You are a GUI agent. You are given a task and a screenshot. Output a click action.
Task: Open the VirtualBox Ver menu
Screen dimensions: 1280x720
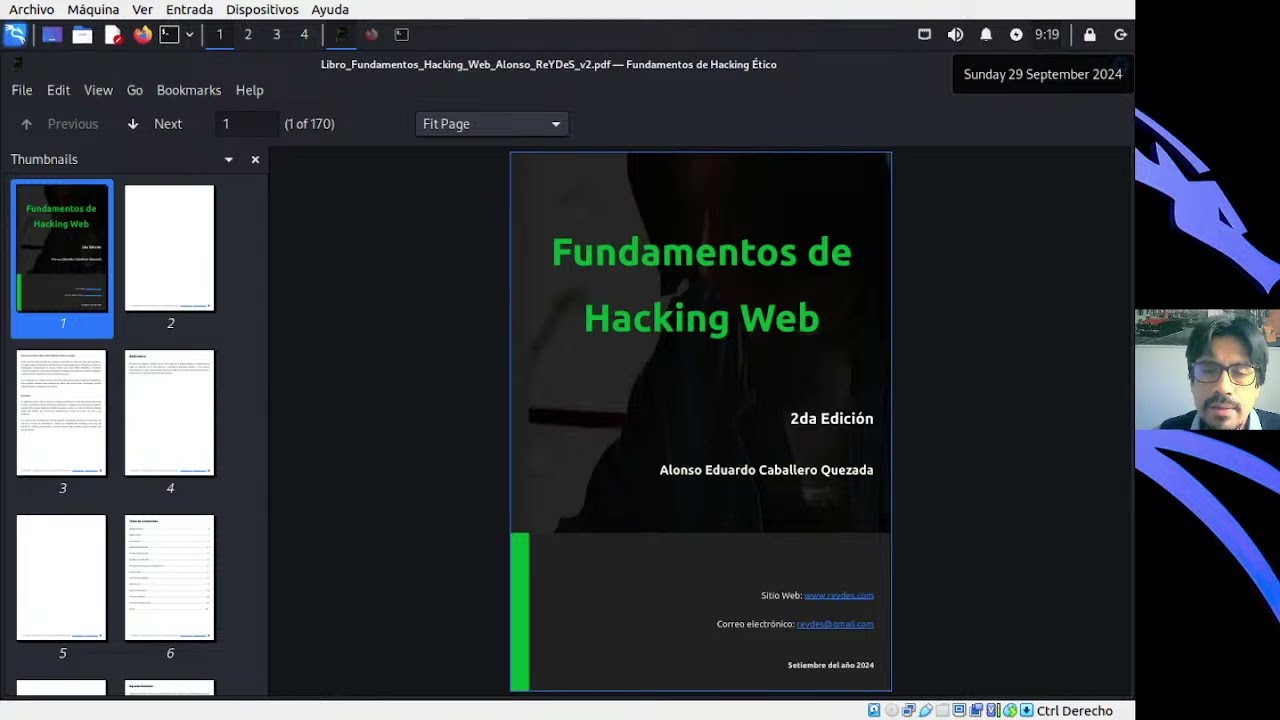[142, 9]
